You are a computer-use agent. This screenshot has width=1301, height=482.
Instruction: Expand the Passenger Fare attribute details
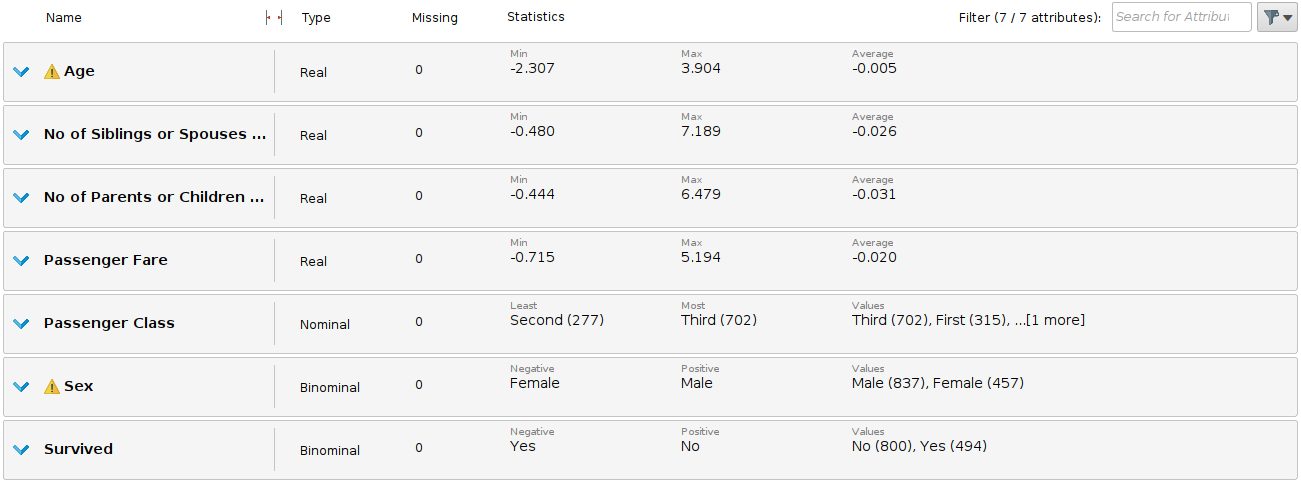click(x=21, y=261)
